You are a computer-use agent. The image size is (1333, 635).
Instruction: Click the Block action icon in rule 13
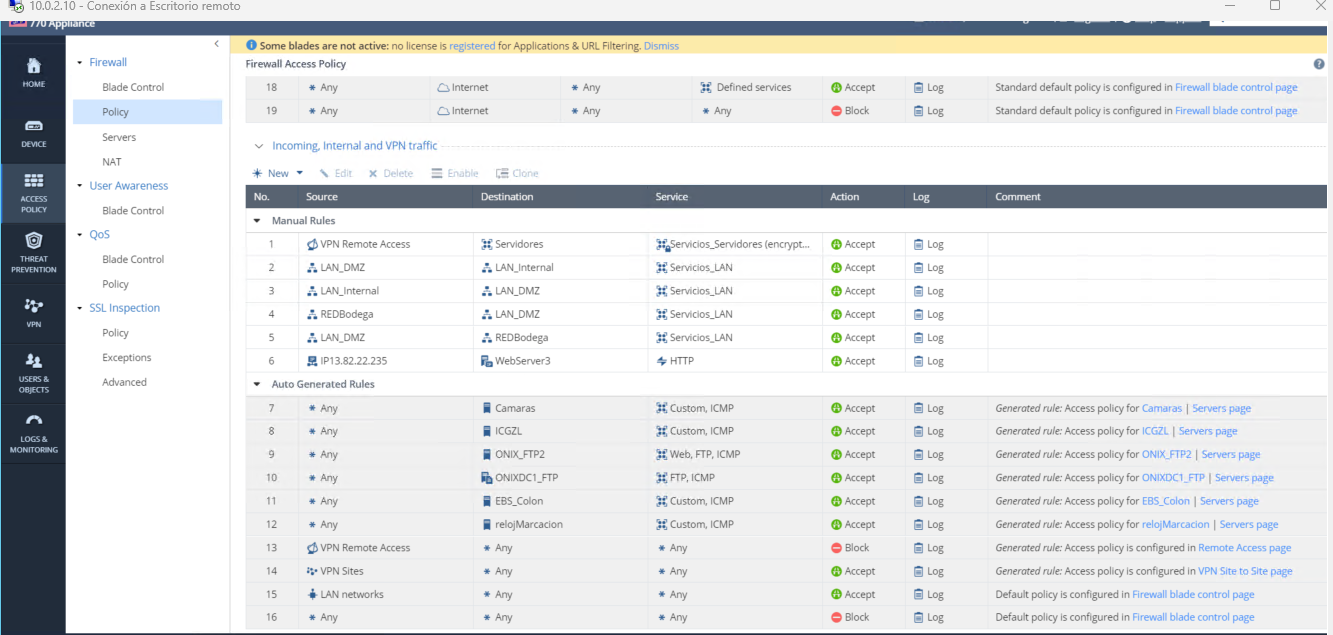tap(837, 548)
